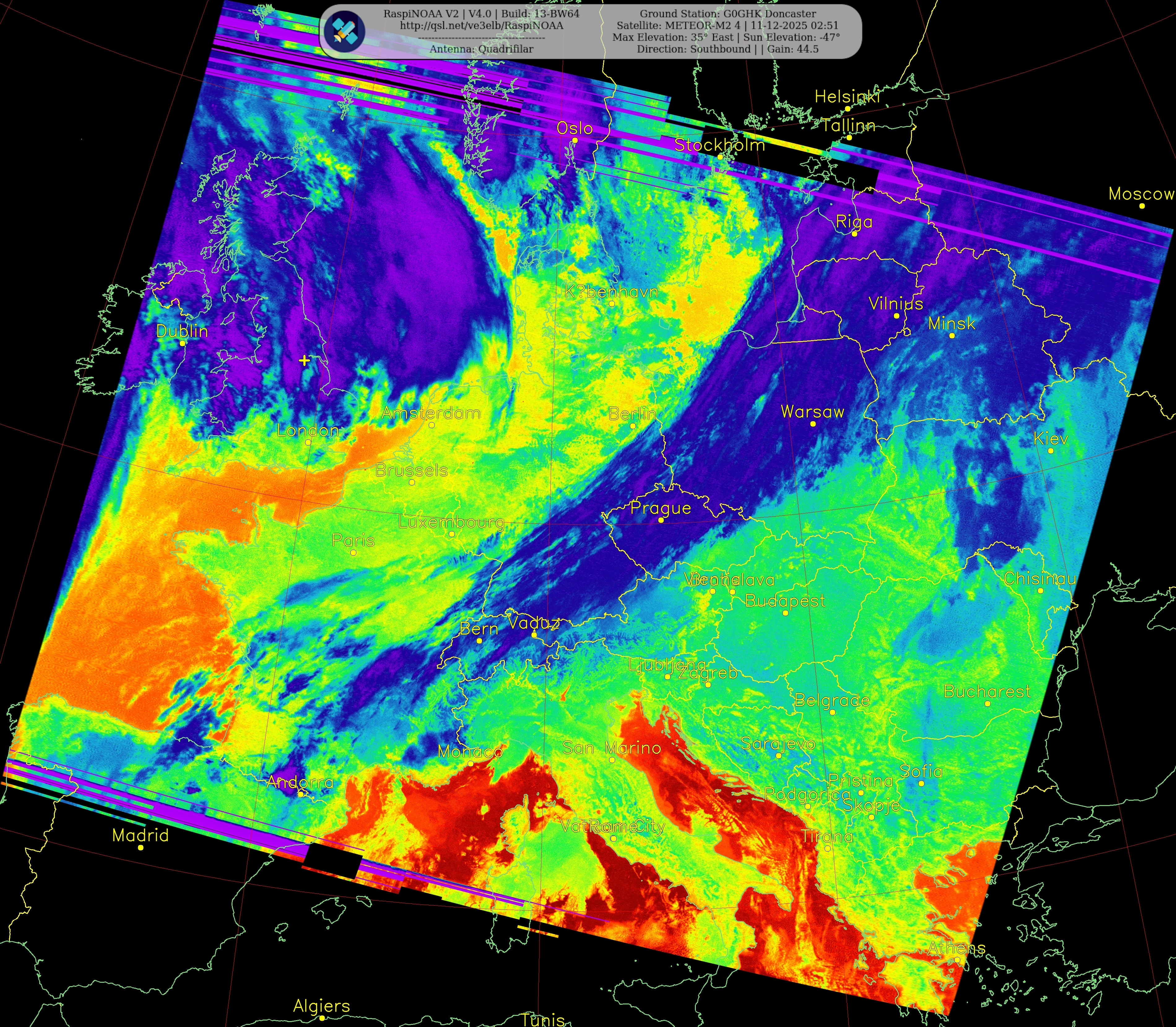Viewport: 1176px width, 1027px height.
Task: Click the Bucharest city label
Action: (987, 691)
